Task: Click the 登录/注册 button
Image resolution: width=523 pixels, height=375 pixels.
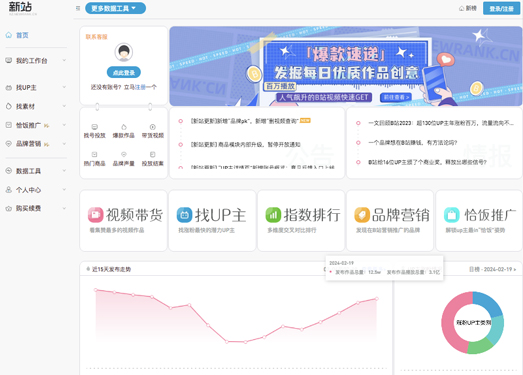Action: [x=501, y=9]
